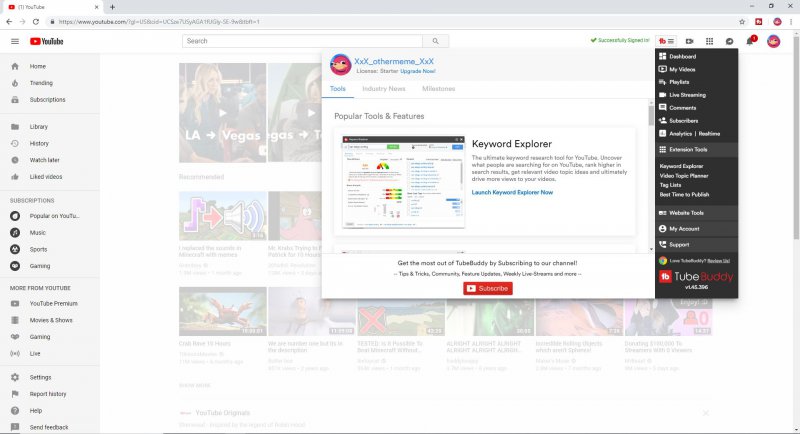Click Launch Keyword Explorer Now link
The width and height of the screenshot is (800, 434).
(512, 192)
